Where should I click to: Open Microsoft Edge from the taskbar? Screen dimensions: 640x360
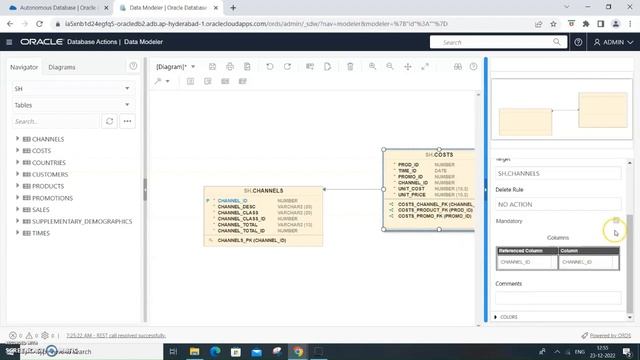[x=215, y=351]
